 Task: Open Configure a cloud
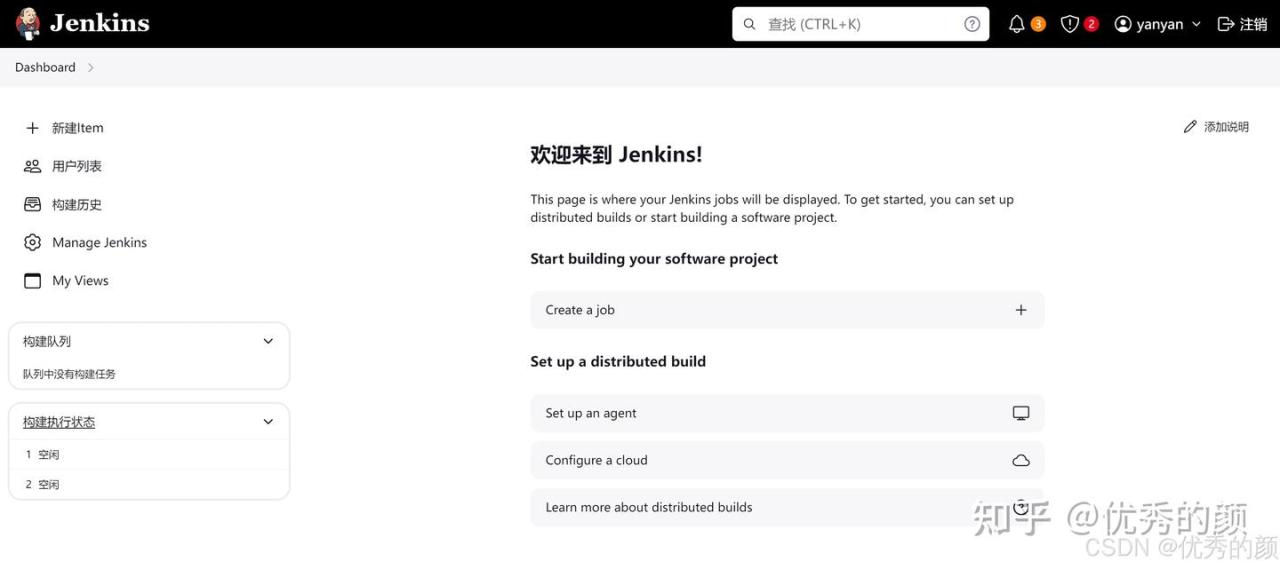[787, 460]
